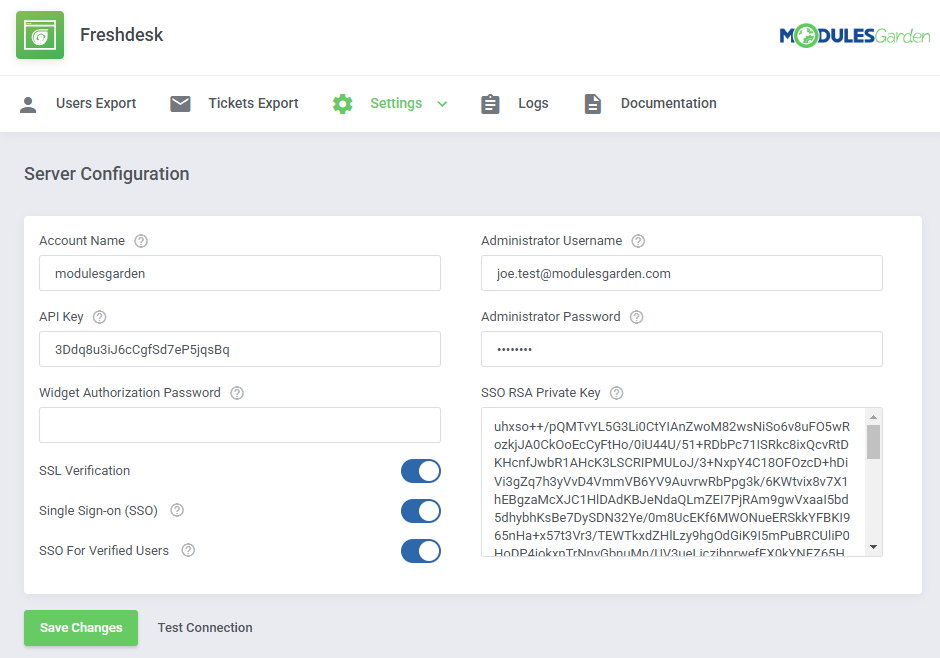Click the API Key input field
Screen dimensions: 940x658
point(240,349)
